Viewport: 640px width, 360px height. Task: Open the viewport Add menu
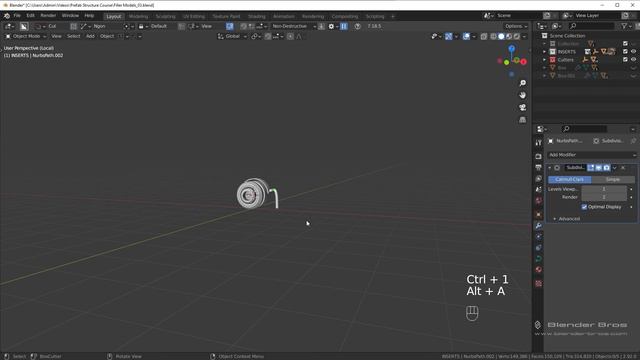coord(90,36)
